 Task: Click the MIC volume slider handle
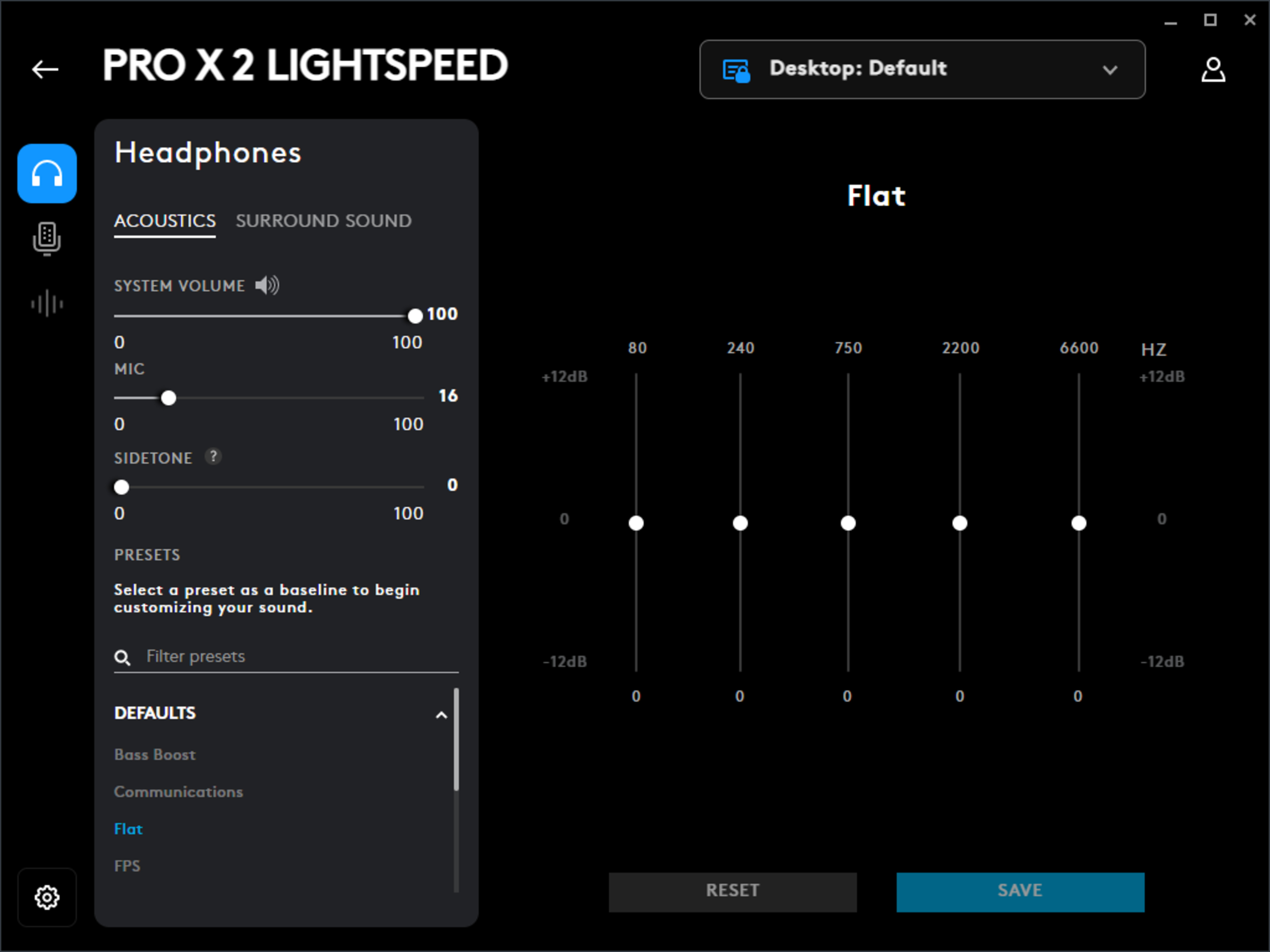(x=168, y=398)
